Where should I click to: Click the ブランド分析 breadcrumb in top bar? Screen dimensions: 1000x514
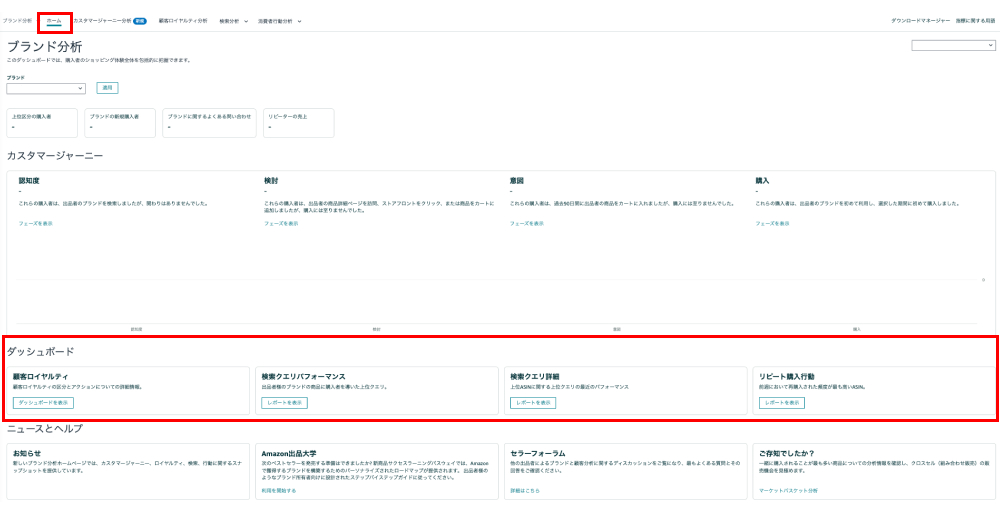tap(17, 21)
